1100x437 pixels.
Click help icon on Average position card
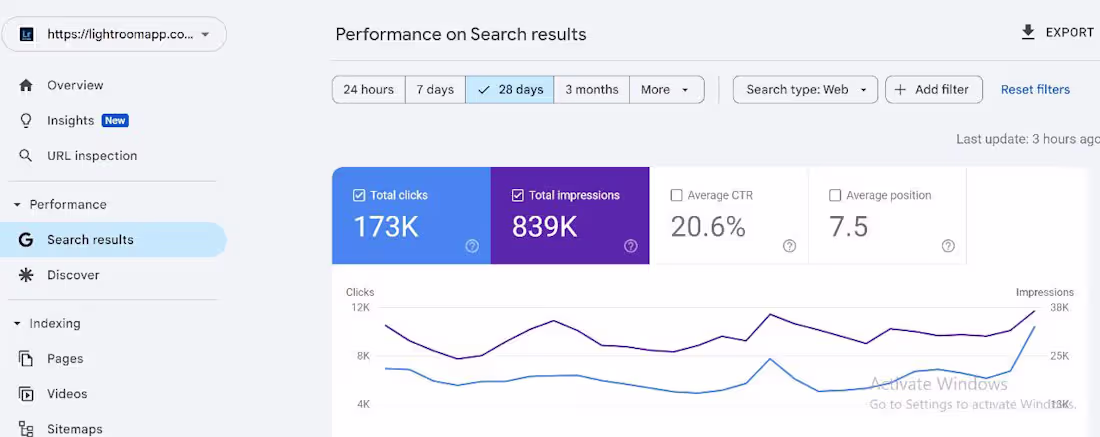[x=948, y=246]
